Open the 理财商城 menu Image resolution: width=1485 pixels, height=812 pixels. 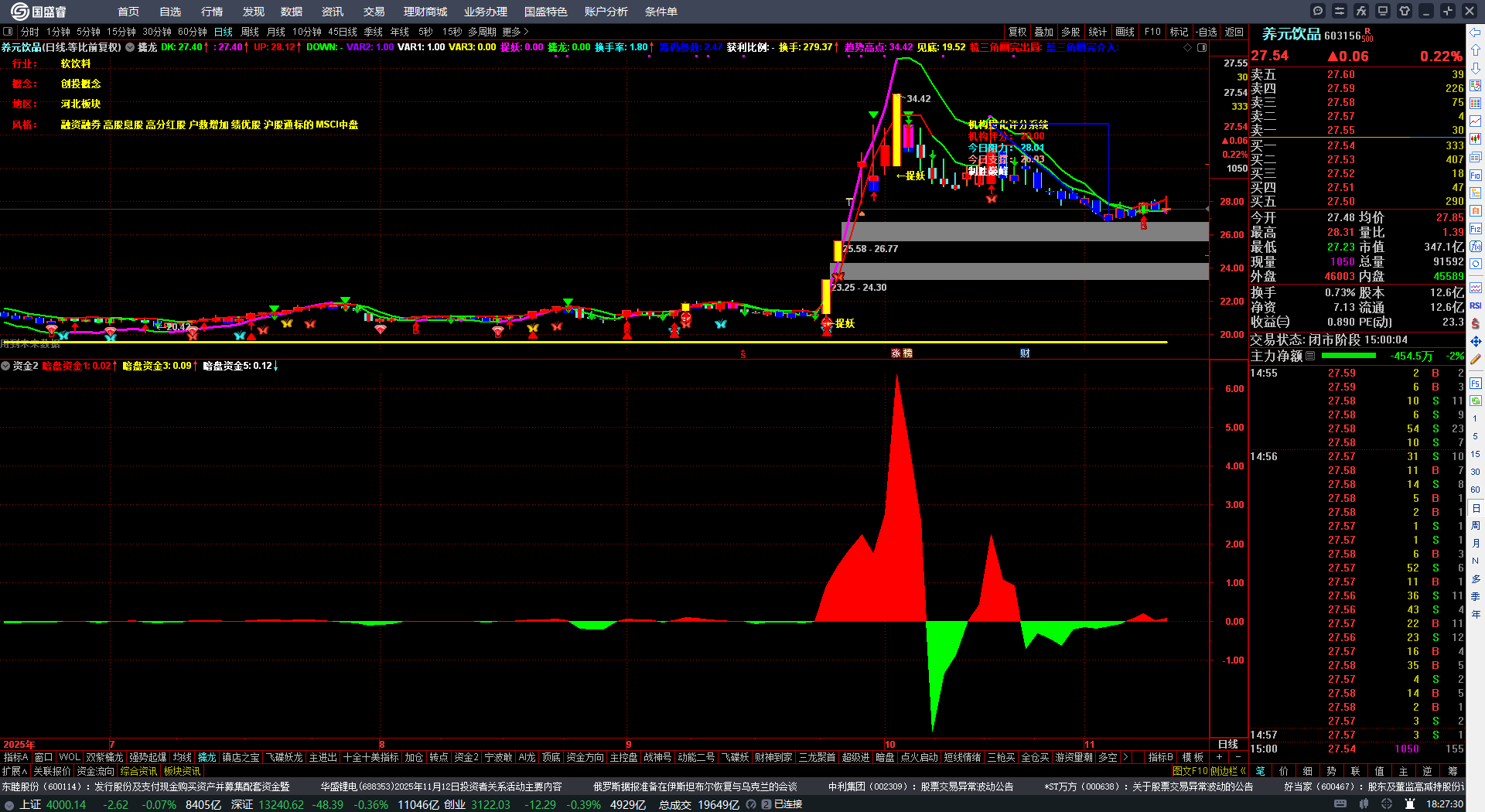[x=425, y=12]
